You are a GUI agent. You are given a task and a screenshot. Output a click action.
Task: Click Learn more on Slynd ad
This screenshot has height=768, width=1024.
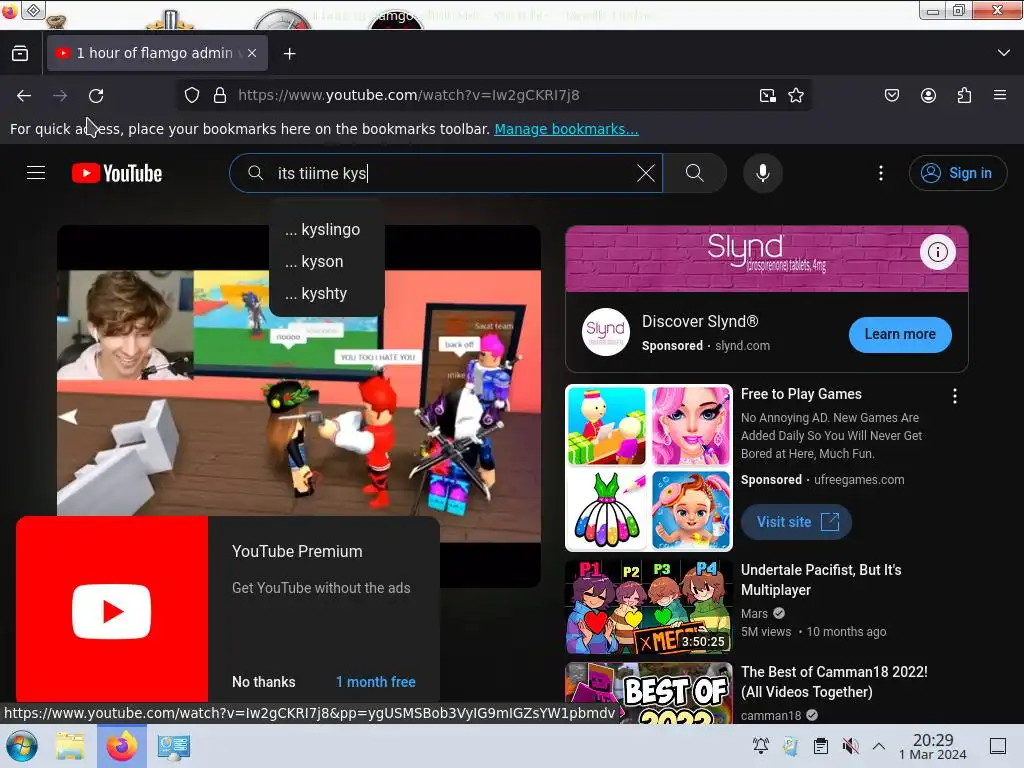[x=900, y=334]
